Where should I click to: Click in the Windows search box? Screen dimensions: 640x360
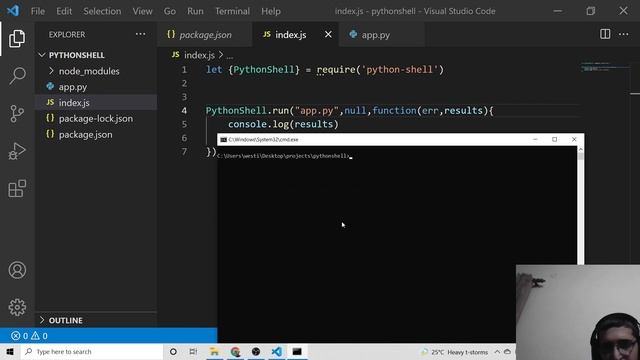point(92,351)
